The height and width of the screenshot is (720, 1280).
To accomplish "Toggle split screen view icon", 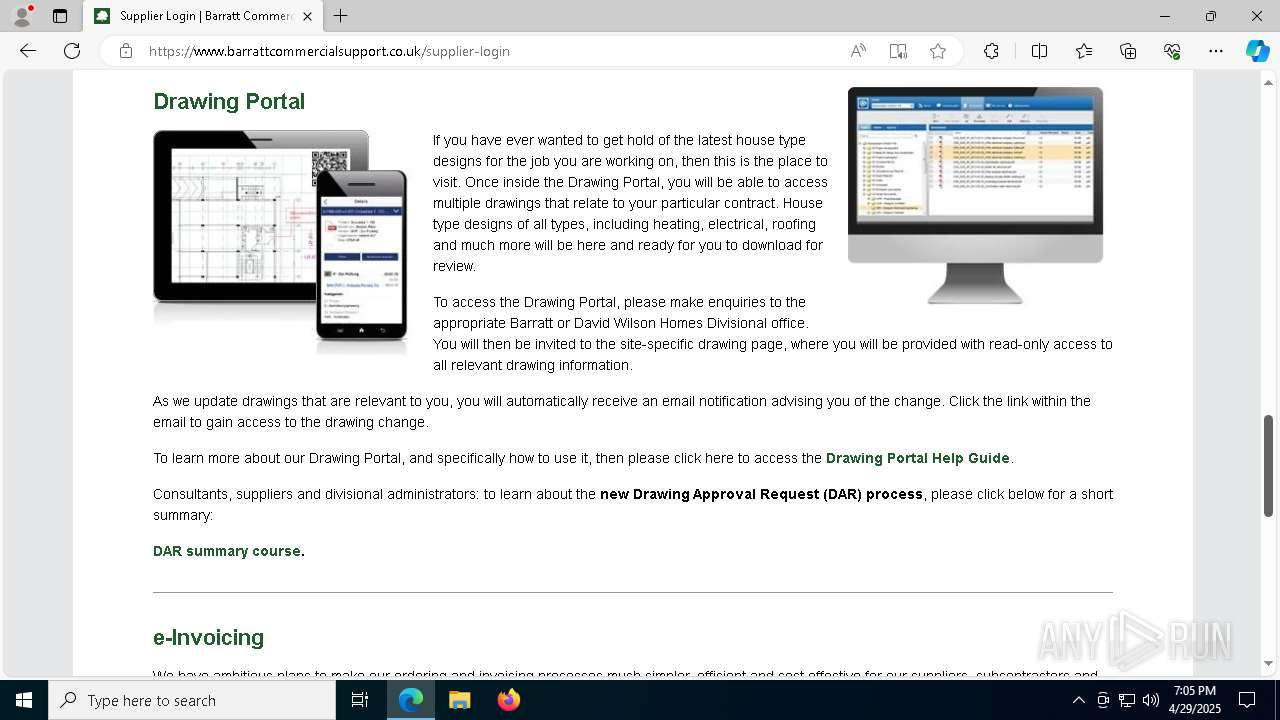I will (x=1039, y=51).
